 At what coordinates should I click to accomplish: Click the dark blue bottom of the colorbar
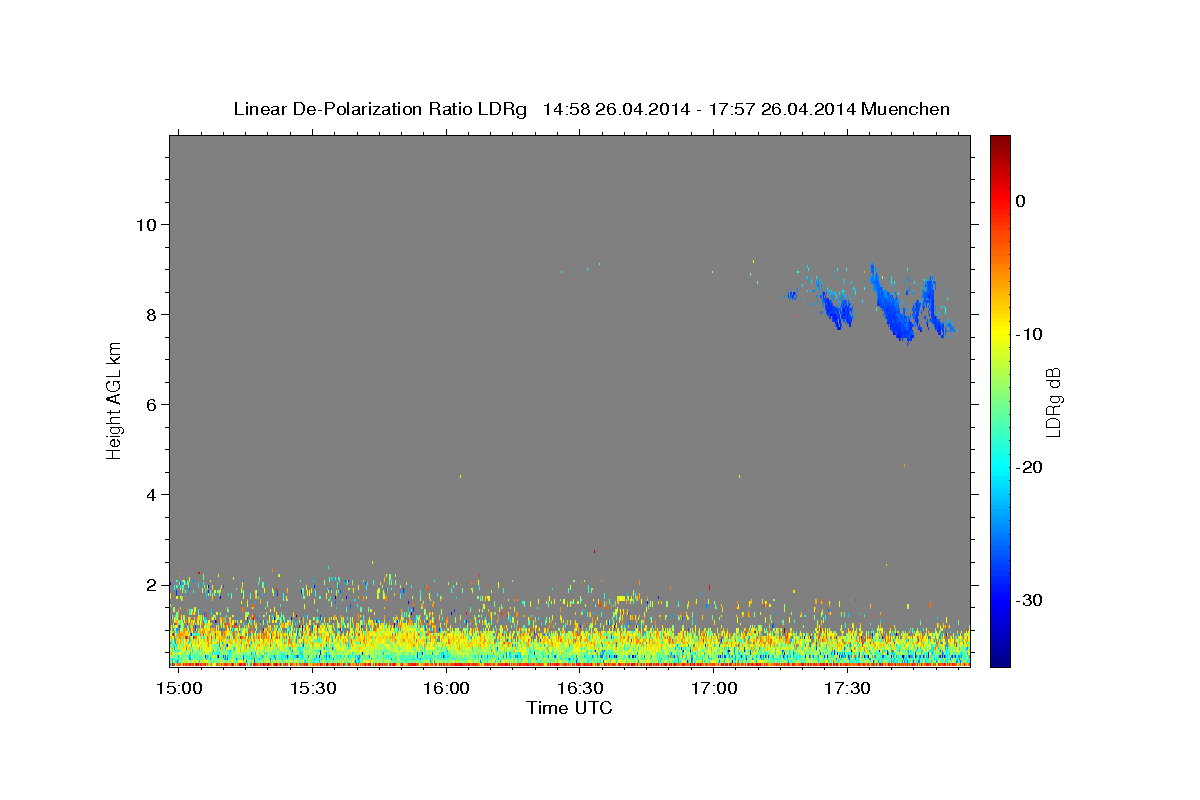(1000, 655)
